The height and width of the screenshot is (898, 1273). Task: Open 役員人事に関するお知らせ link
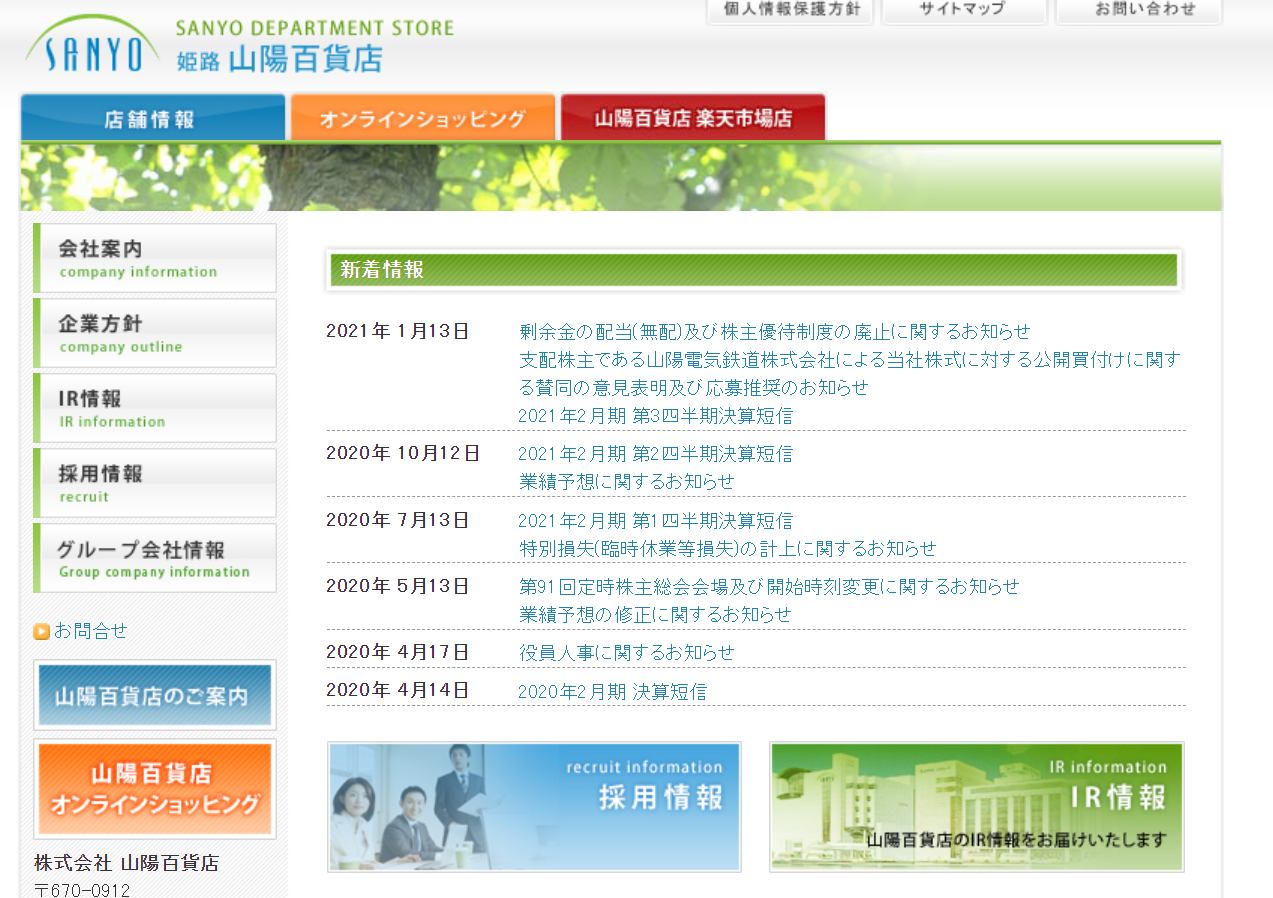(627, 652)
